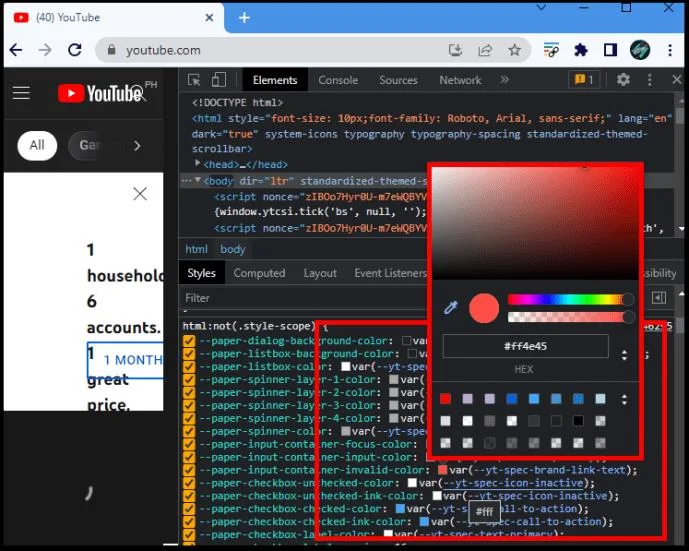Open YouTube hamburger guide menu

point(21,93)
